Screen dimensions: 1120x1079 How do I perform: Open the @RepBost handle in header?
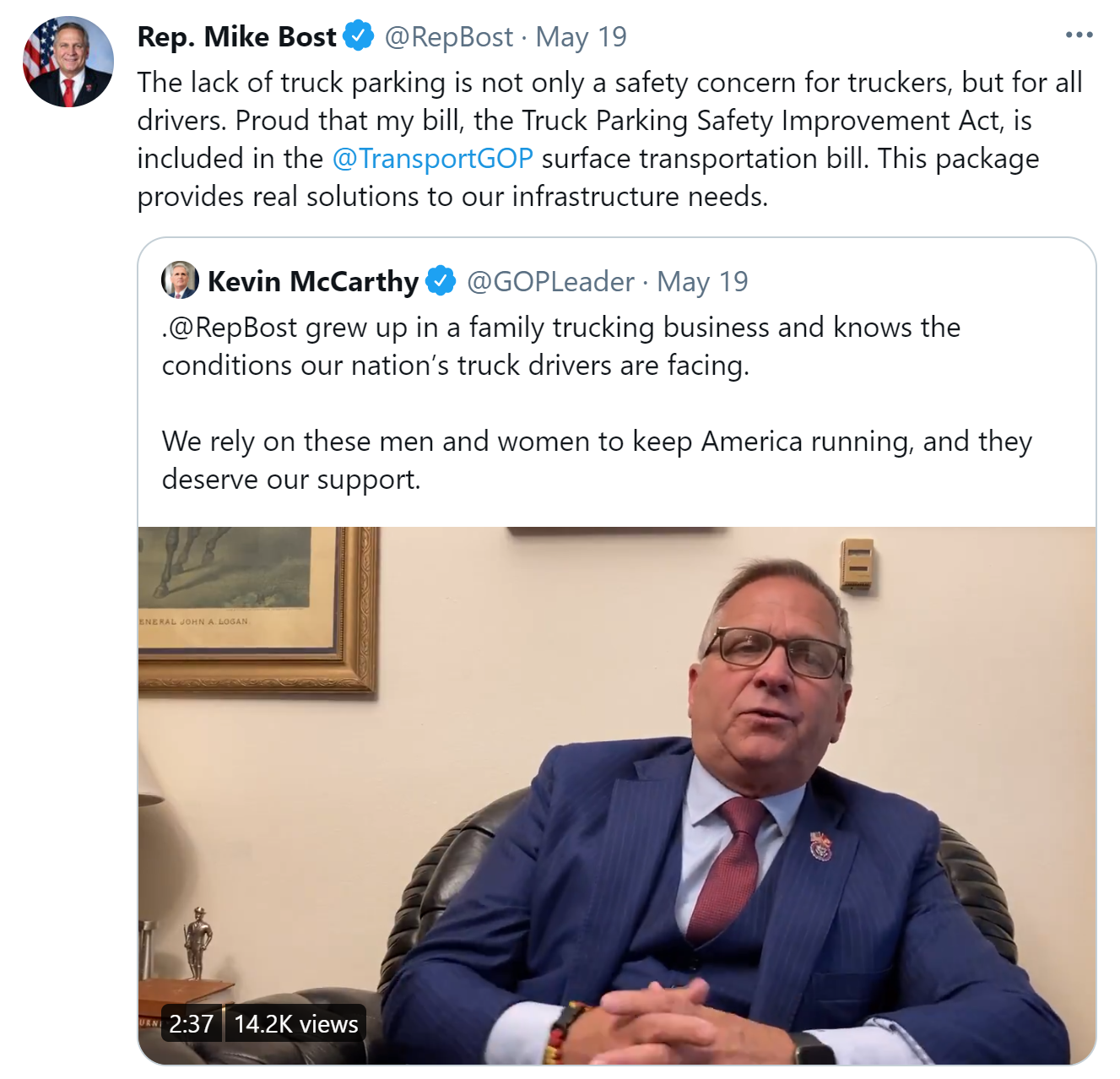tap(448, 37)
